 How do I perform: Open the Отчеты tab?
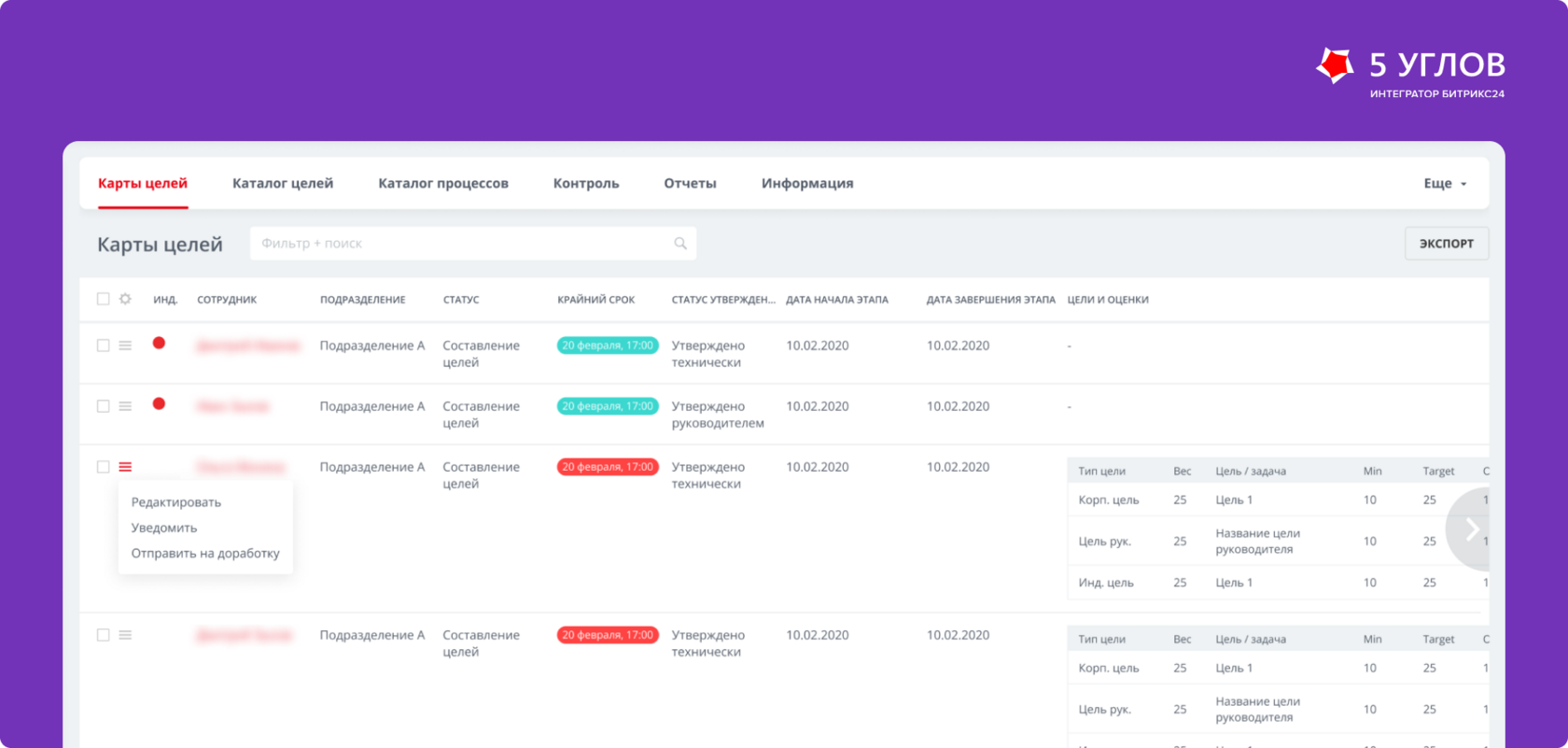690,184
